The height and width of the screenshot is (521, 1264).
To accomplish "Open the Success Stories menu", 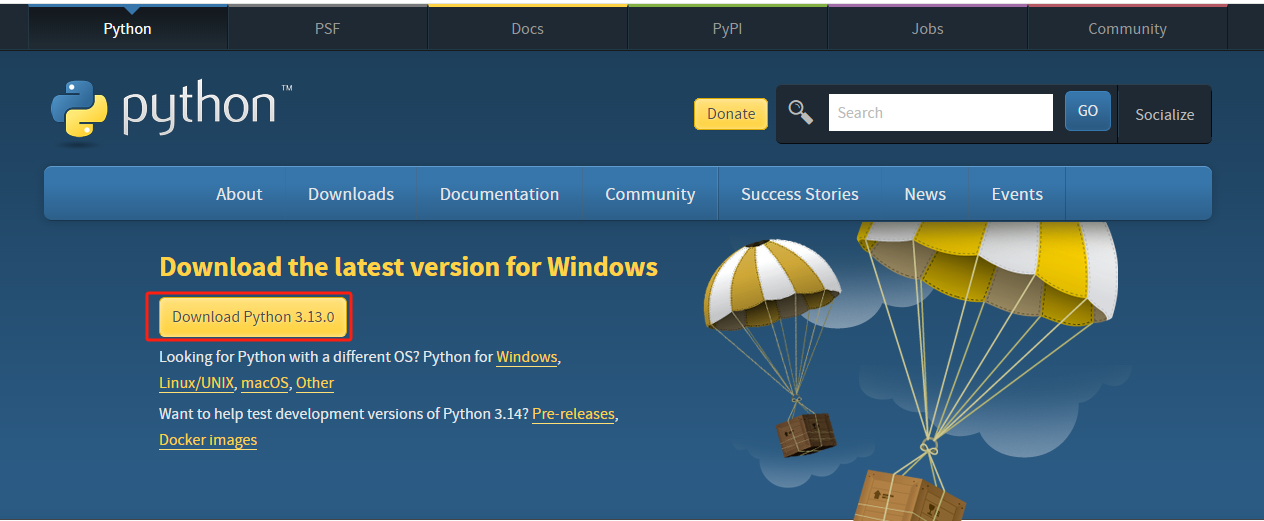I will [799, 194].
